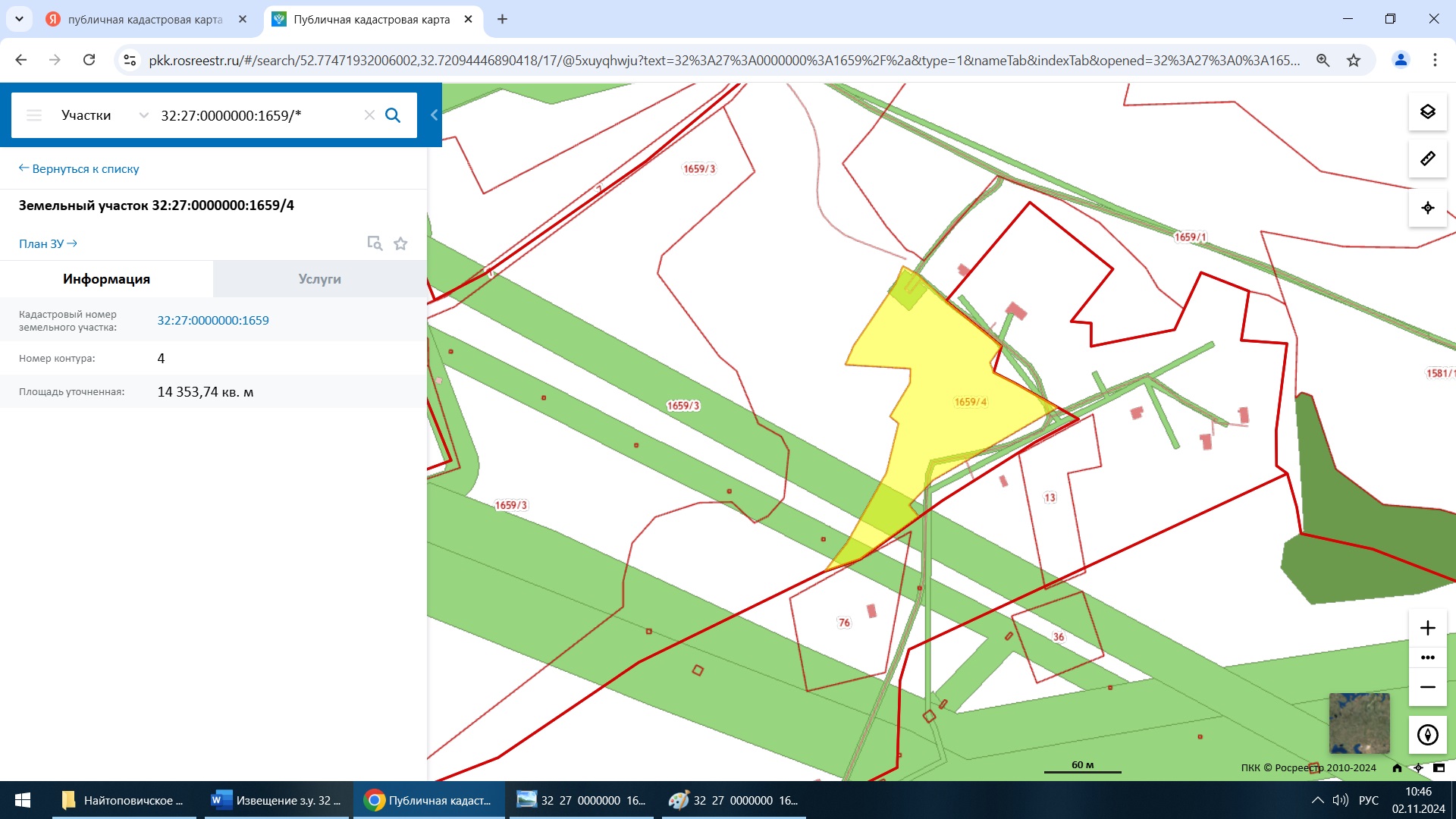Select parcel label 76 on map
The width and height of the screenshot is (1456, 819).
[x=844, y=623]
